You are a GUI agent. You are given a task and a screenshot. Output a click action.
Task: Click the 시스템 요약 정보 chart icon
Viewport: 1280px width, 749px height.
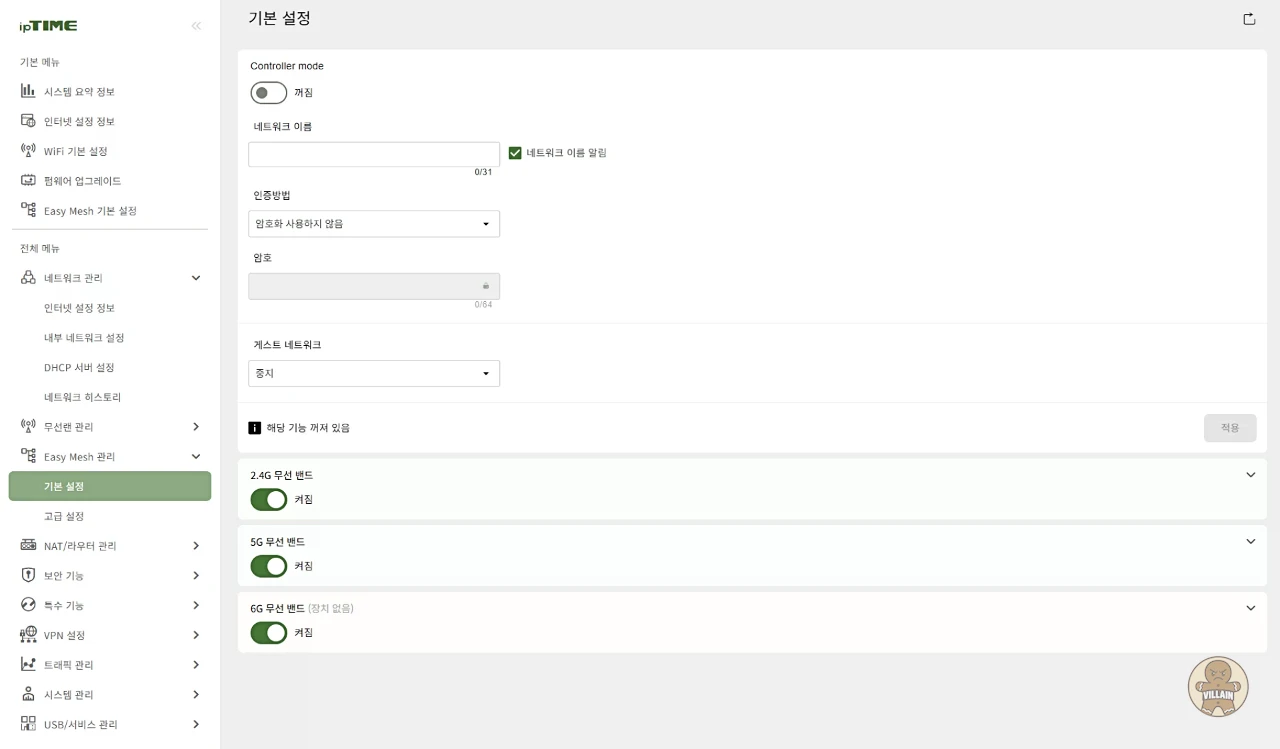28,91
